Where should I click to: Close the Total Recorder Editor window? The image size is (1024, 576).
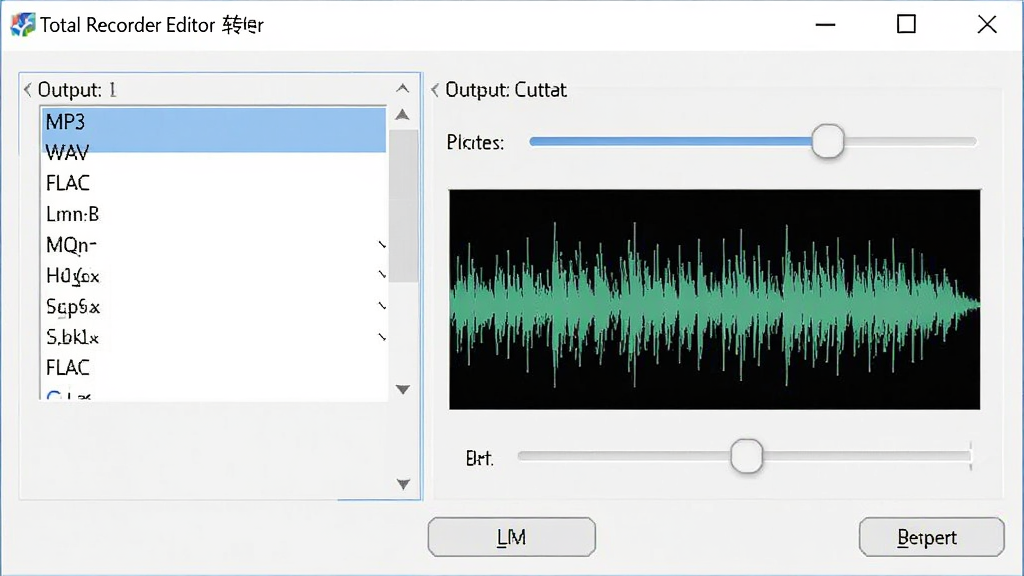[x=987, y=25]
